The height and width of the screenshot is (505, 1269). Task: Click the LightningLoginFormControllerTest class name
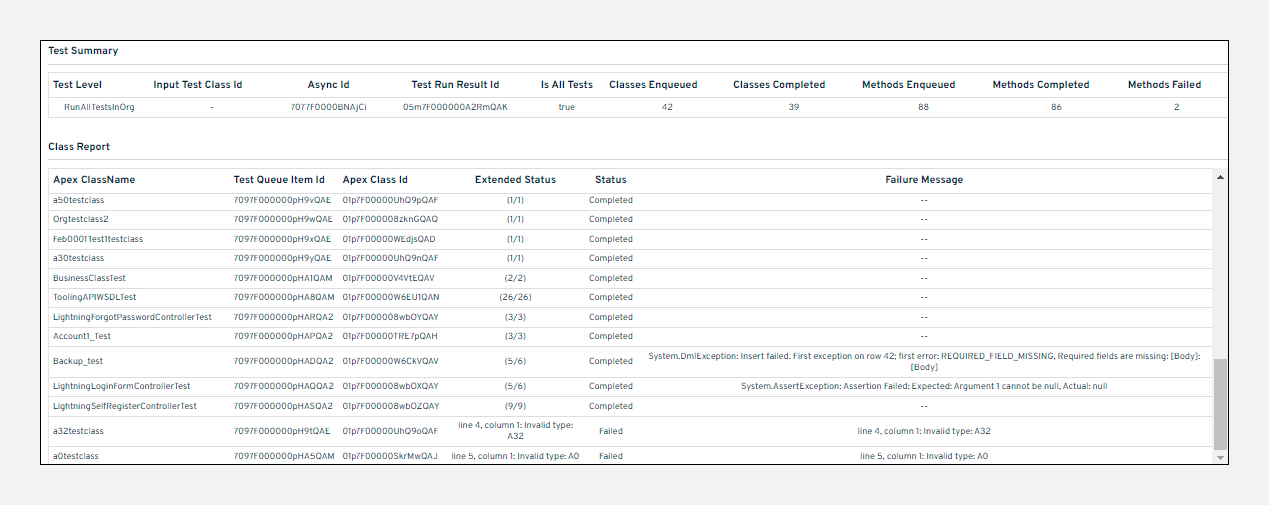122,386
